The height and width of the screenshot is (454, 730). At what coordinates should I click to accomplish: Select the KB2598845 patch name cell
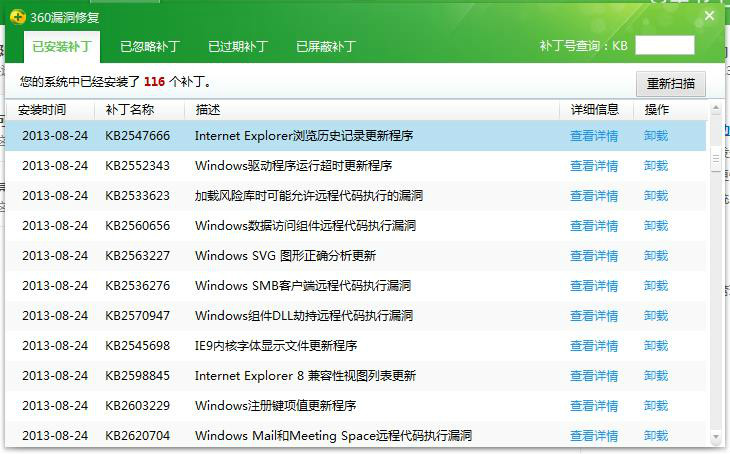[137, 376]
